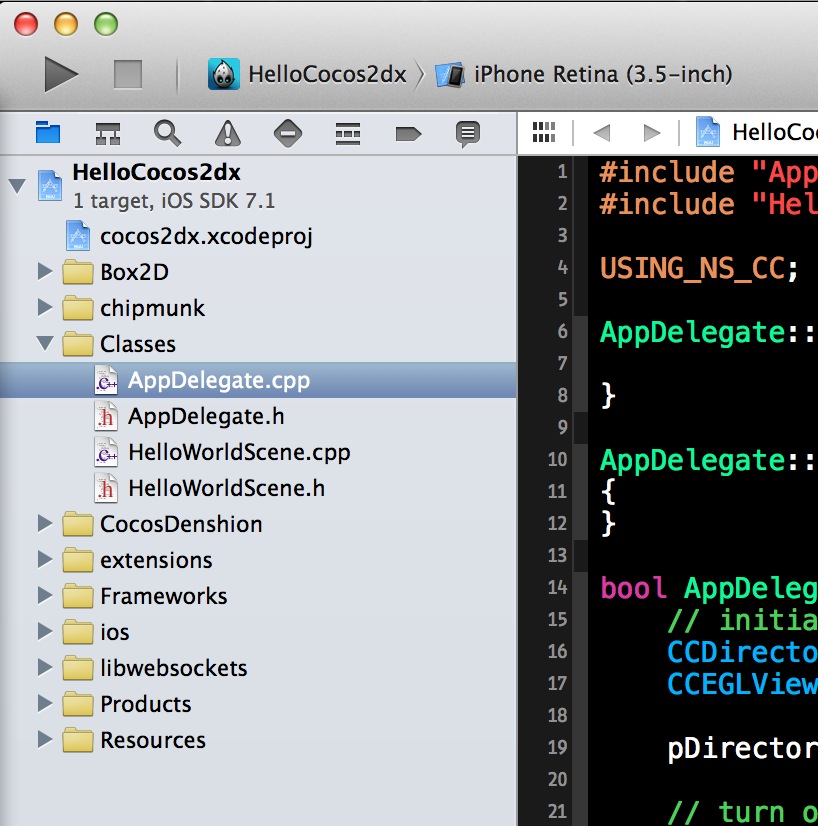Expand the extensions folder
Image resolution: width=818 pixels, height=826 pixels.
45,559
